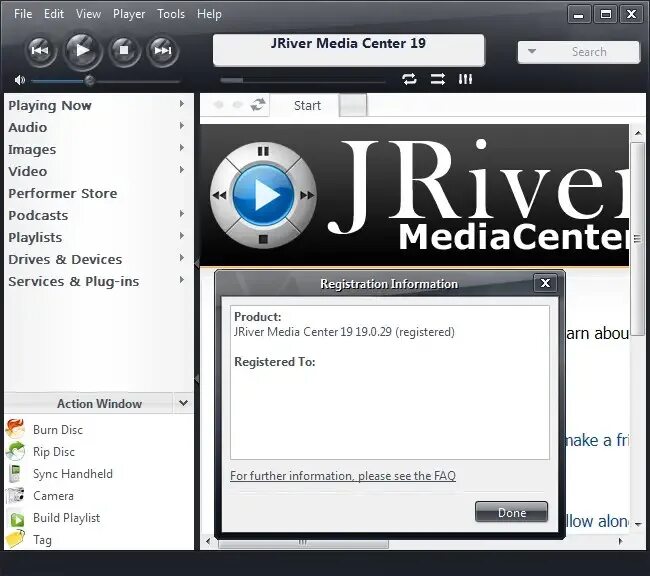Open the Tools menu

click(x=171, y=14)
